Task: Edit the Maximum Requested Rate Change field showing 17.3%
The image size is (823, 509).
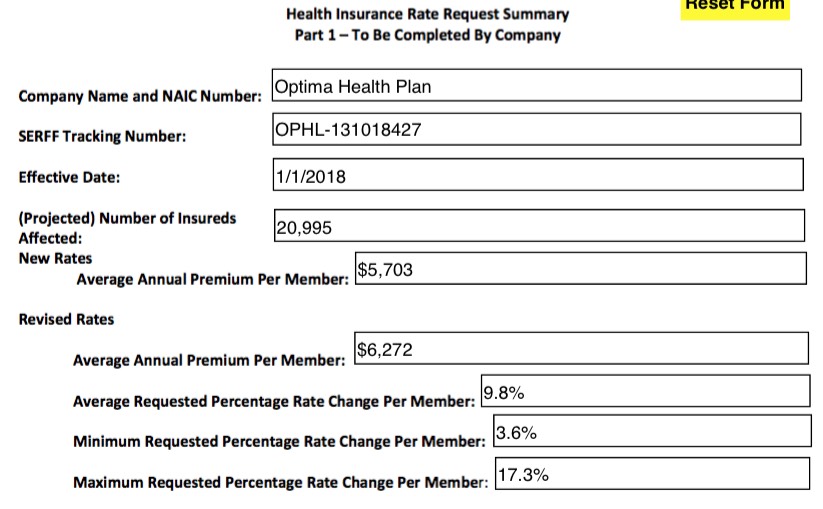Action: click(x=651, y=474)
